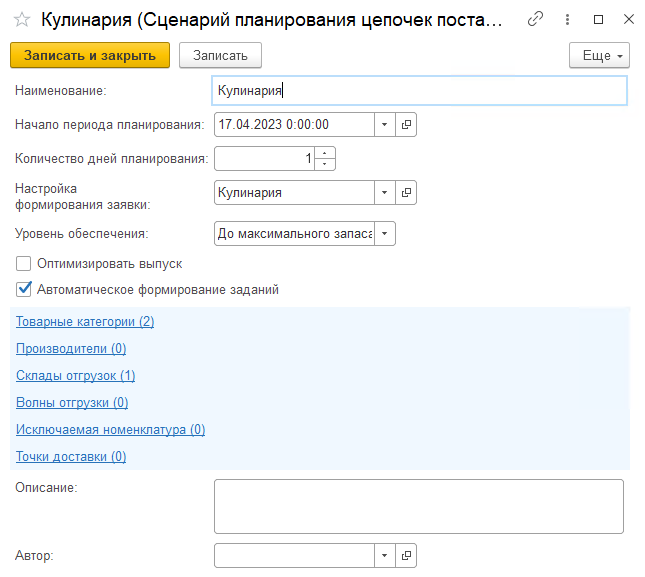645x577 pixels.
Task: Open Товарные категории (2) link
Action: tap(85, 322)
